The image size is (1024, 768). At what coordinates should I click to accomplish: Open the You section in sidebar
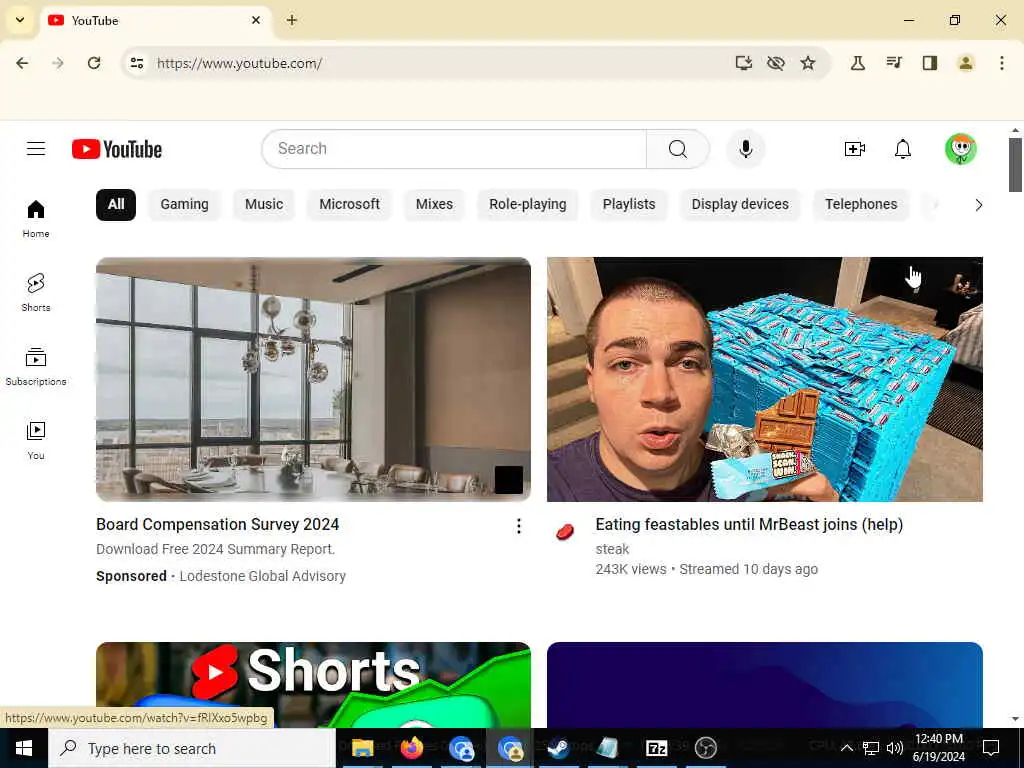(x=36, y=440)
